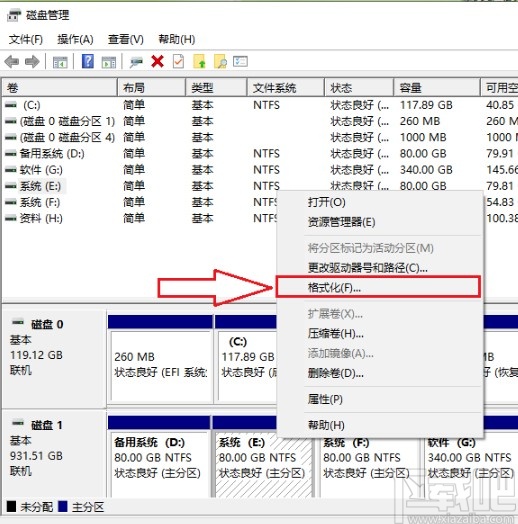Viewport: 518px width, 524px height.
Task: Select the (磁盘 0 磁盘分区 4) volume row
Action: (260, 137)
